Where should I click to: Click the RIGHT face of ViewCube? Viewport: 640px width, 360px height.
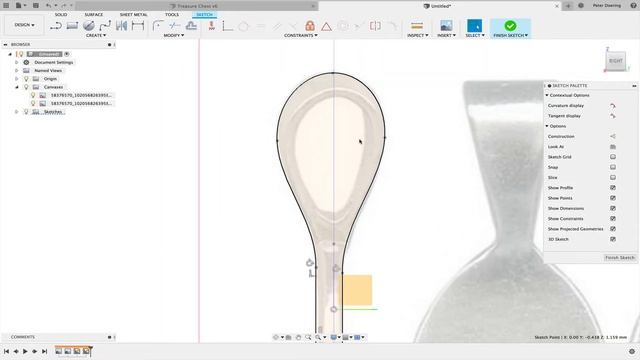click(616, 61)
